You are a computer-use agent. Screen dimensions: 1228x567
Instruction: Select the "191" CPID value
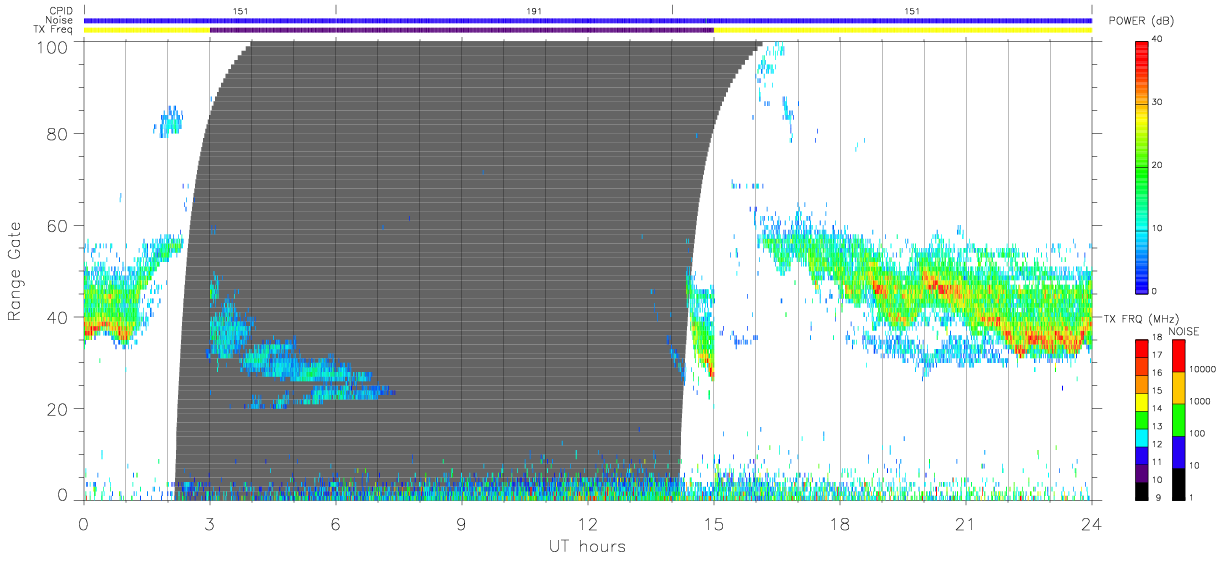tap(535, 10)
